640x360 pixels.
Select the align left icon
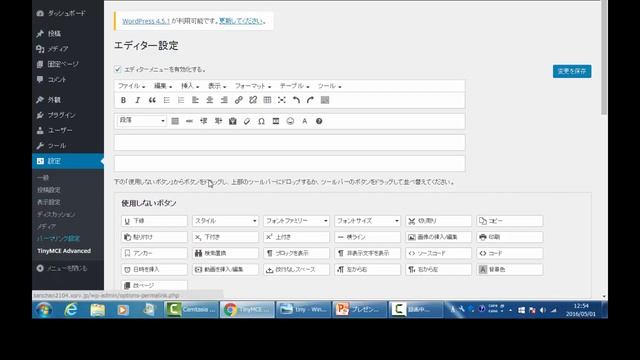(x=195, y=100)
